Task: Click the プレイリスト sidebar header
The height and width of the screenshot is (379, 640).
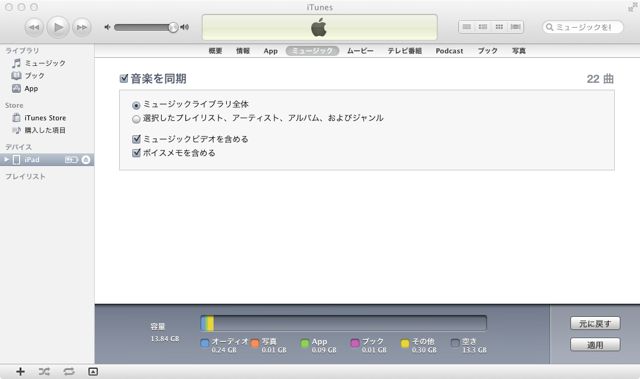Action: point(25,177)
